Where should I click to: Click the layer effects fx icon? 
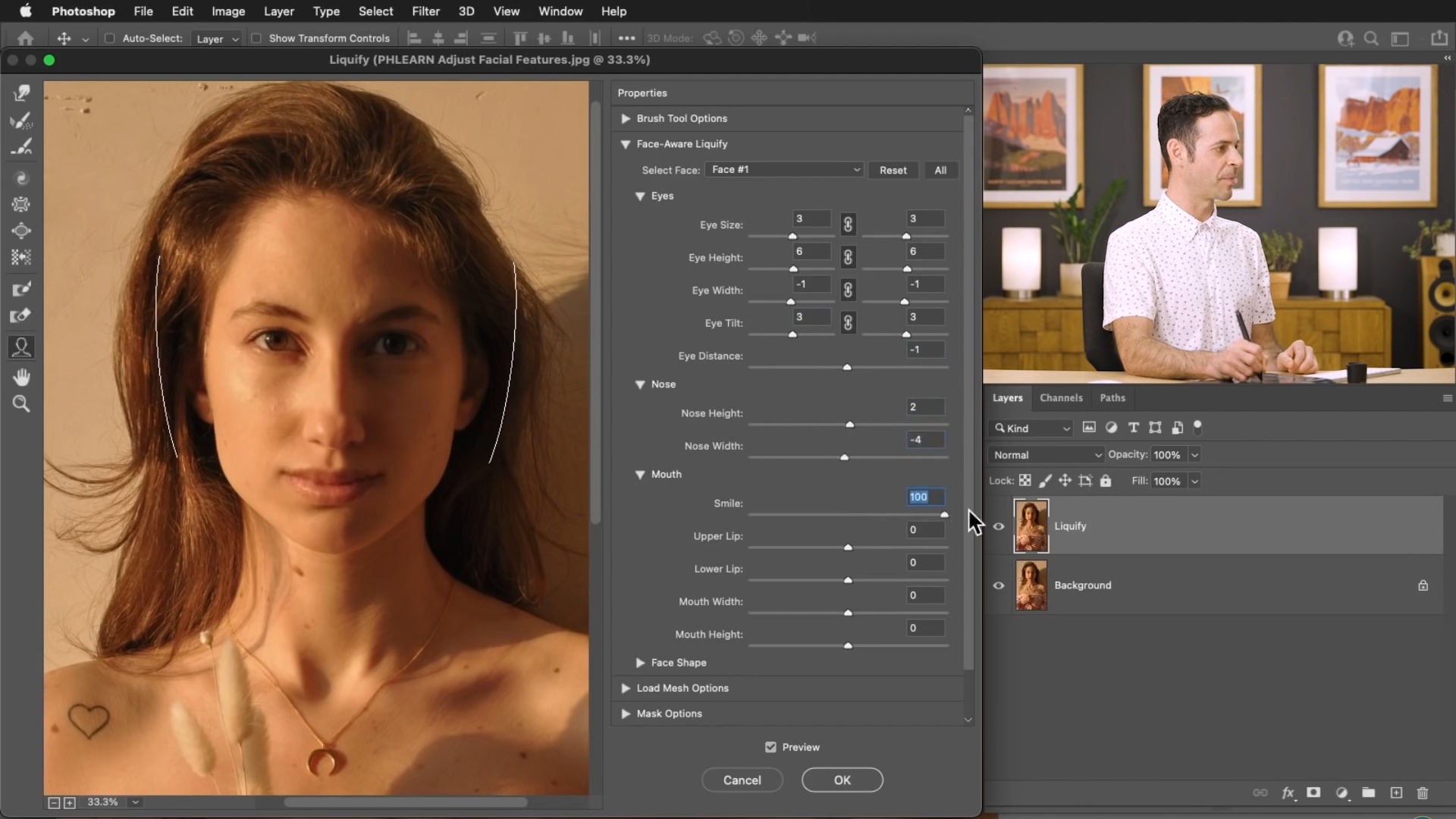pyautogui.click(x=1288, y=792)
